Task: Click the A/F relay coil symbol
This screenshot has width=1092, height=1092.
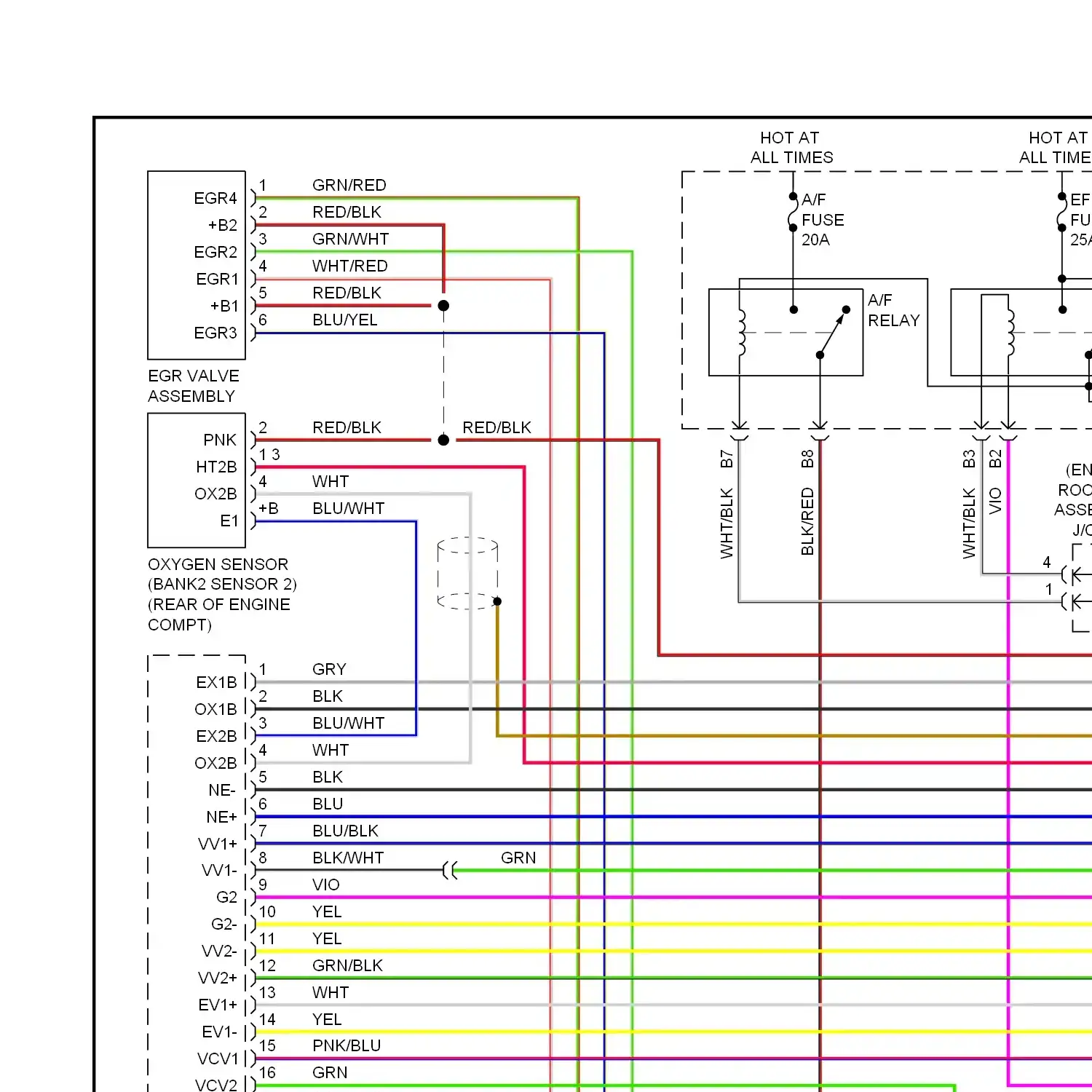Action: [x=742, y=333]
